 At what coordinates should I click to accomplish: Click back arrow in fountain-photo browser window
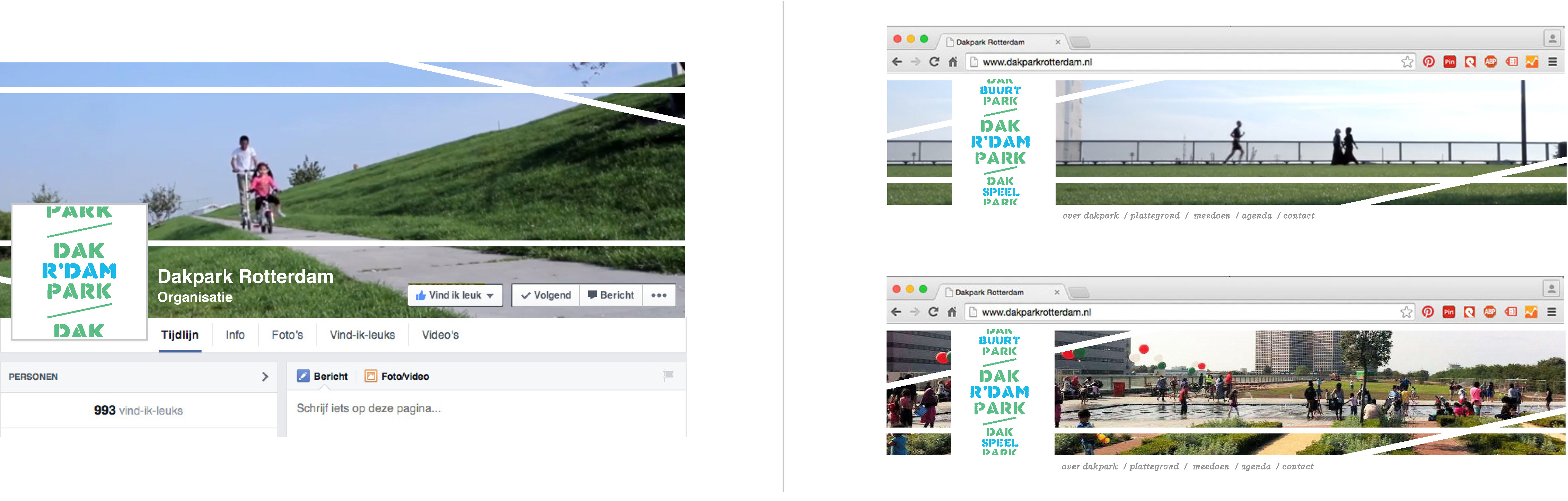tap(896, 312)
